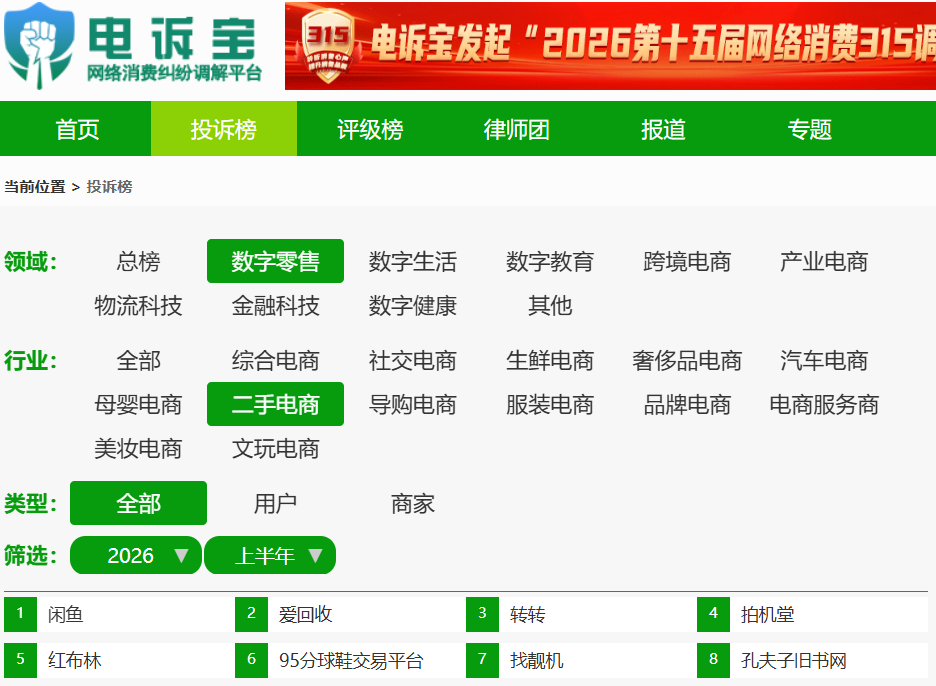Filter type by 商家
Screen dimensions: 936x686
412,503
